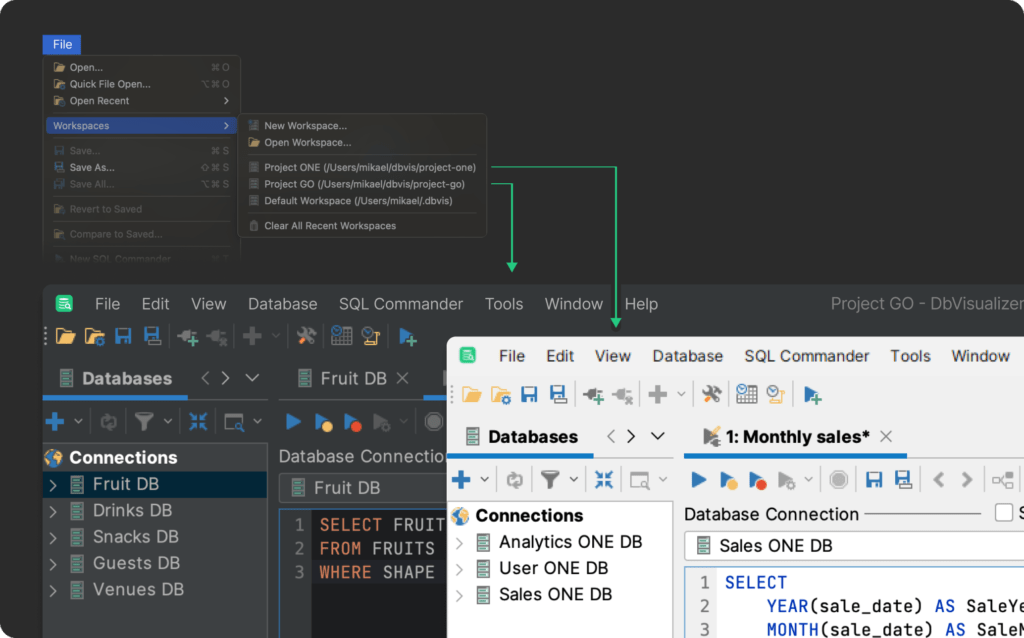The image size is (1024, 638).
Task: Place cursor in the SELECT statement editor line
Action: click(756, 582)
